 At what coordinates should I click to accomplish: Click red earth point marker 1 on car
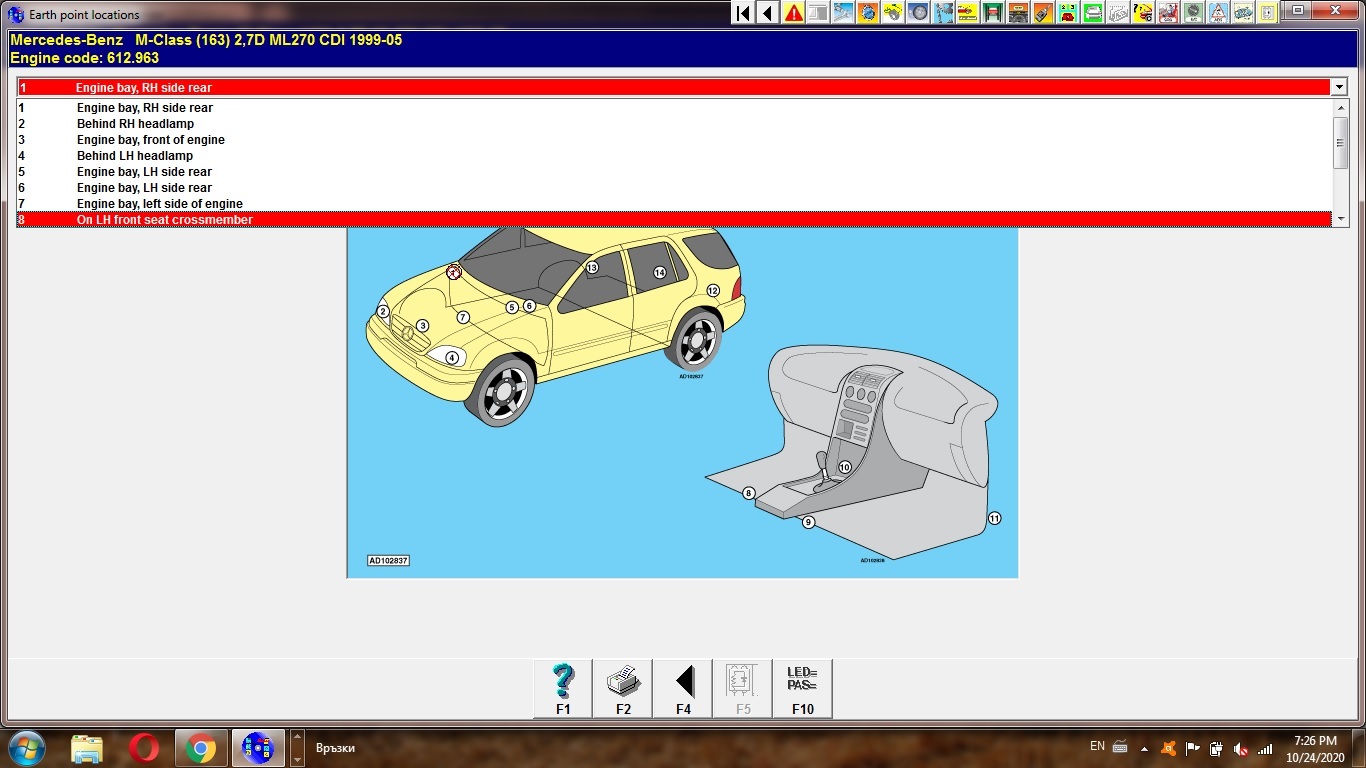(454, 271)
